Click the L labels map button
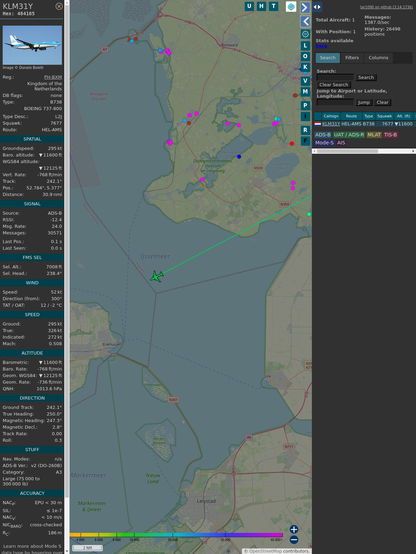 click(x=305, y=46)
